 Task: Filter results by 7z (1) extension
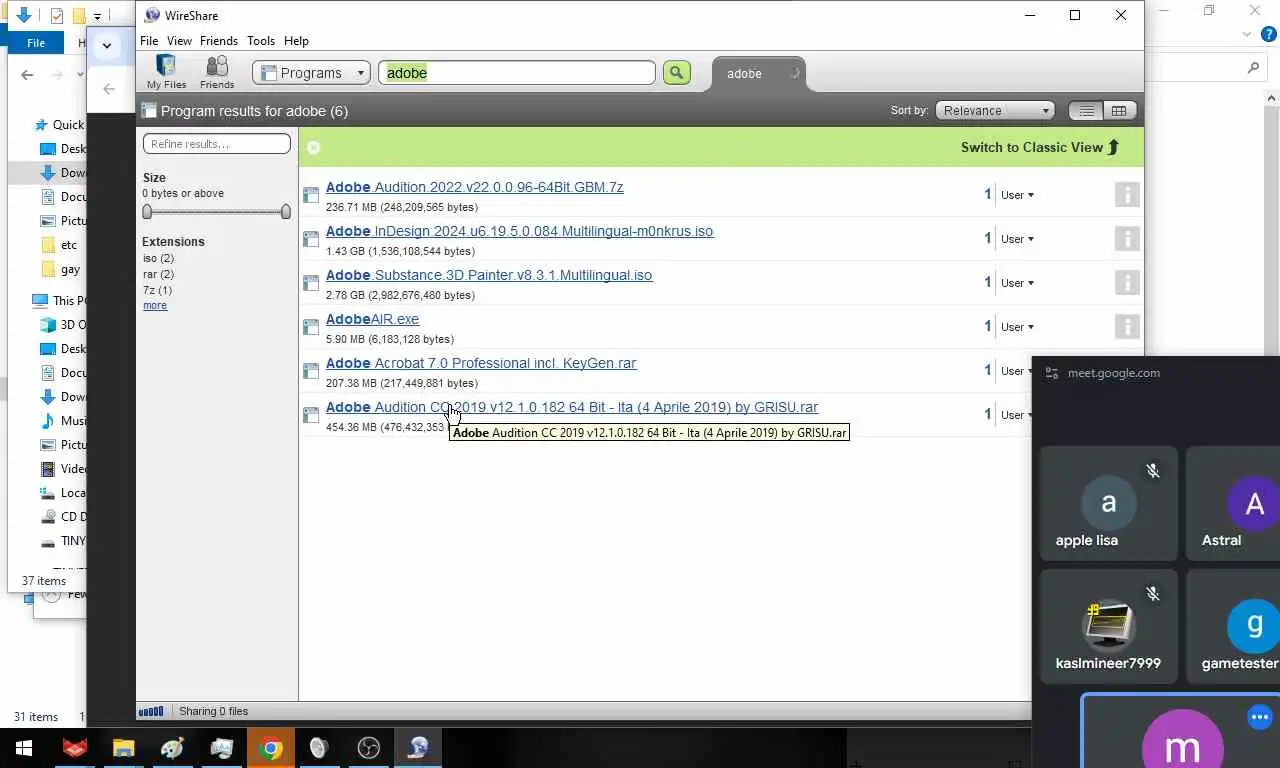(x=157, y=290)
